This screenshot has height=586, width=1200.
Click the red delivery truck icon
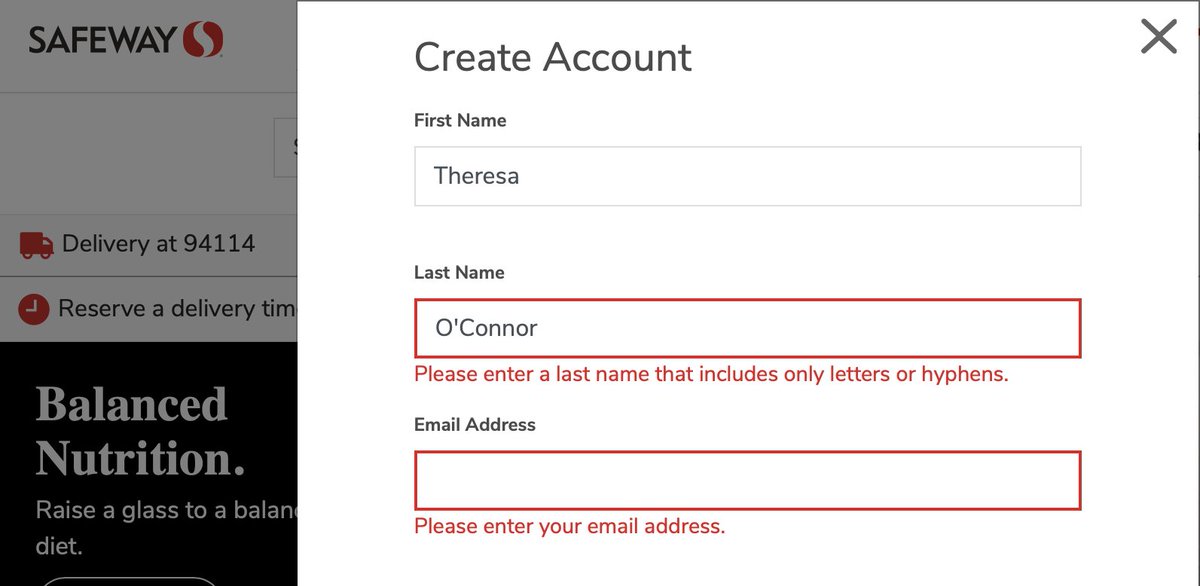tap(36, 244)
